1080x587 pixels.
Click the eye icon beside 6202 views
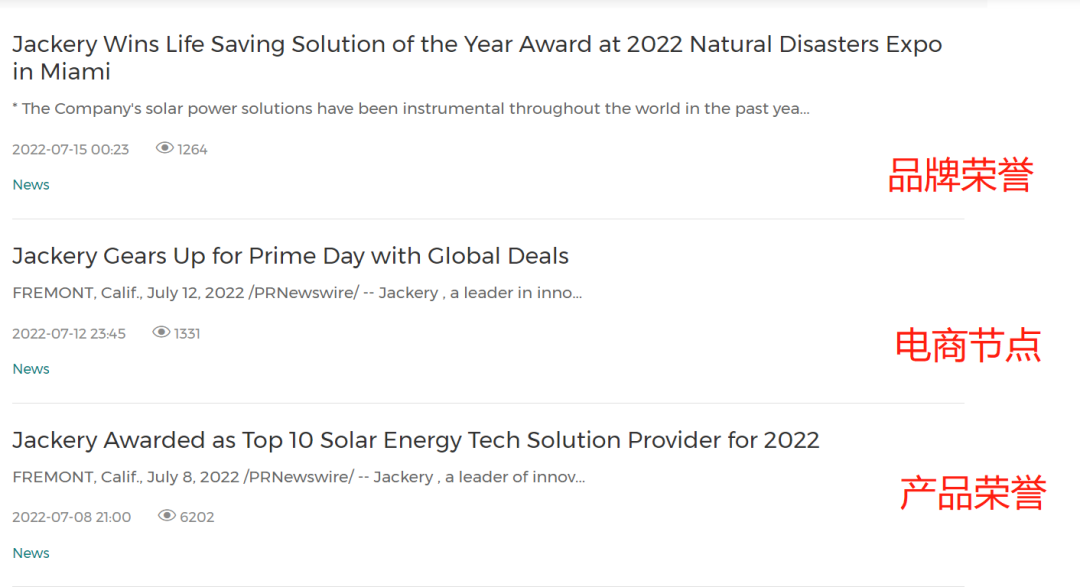(x=167, y=517)
